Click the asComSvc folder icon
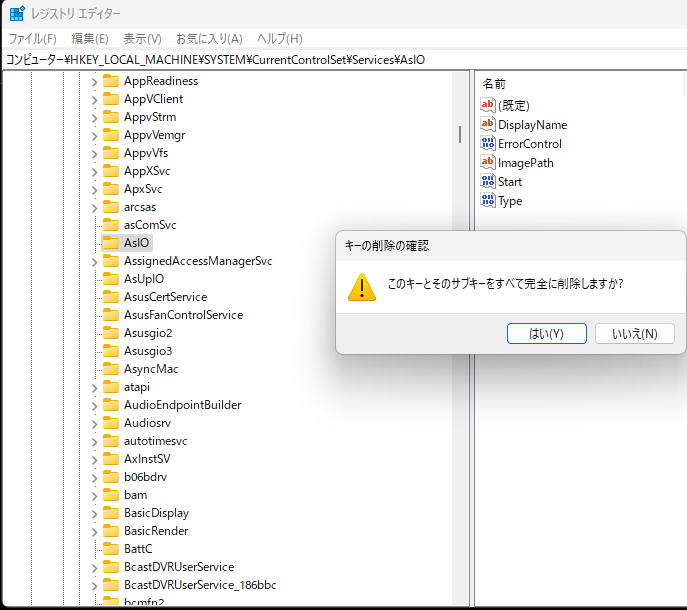 tap(111, 224)
